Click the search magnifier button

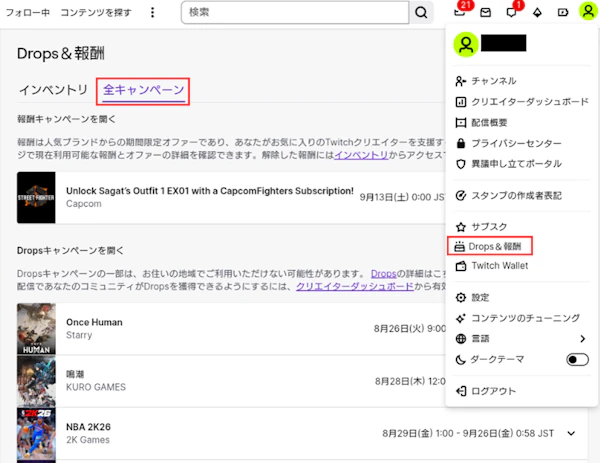tap(421, 12)
